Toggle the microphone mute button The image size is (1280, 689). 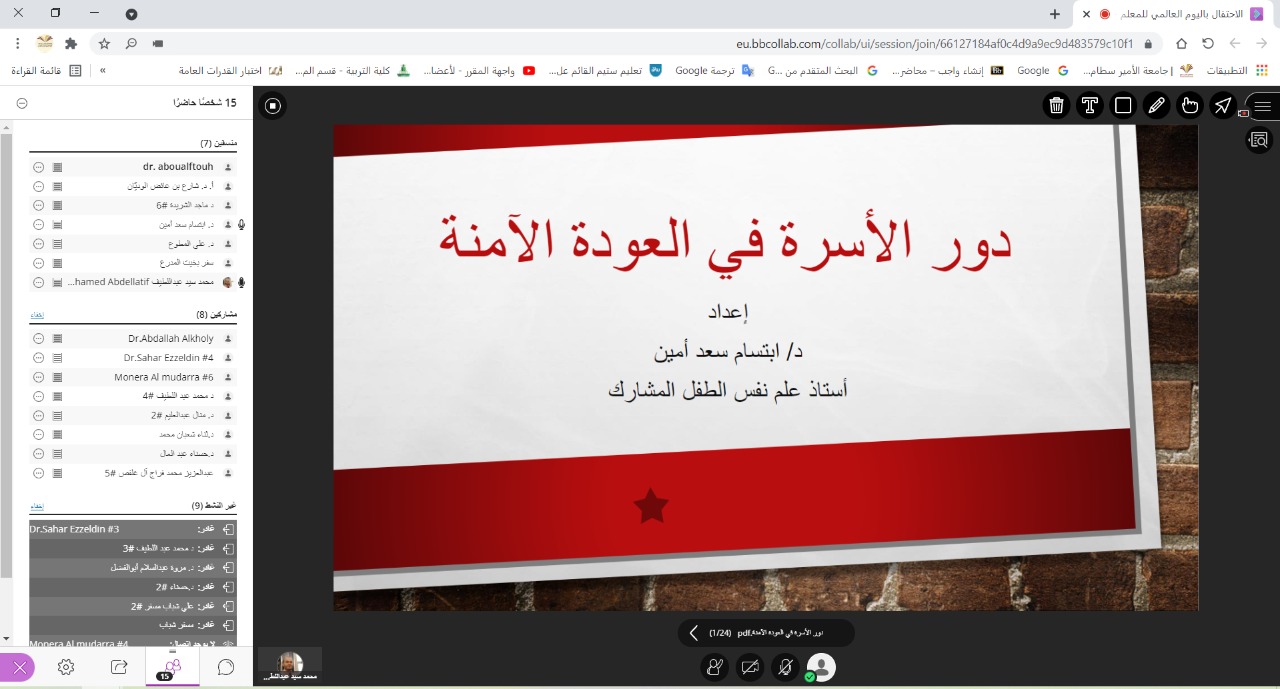pyautogui.click(x=787, y=666)
